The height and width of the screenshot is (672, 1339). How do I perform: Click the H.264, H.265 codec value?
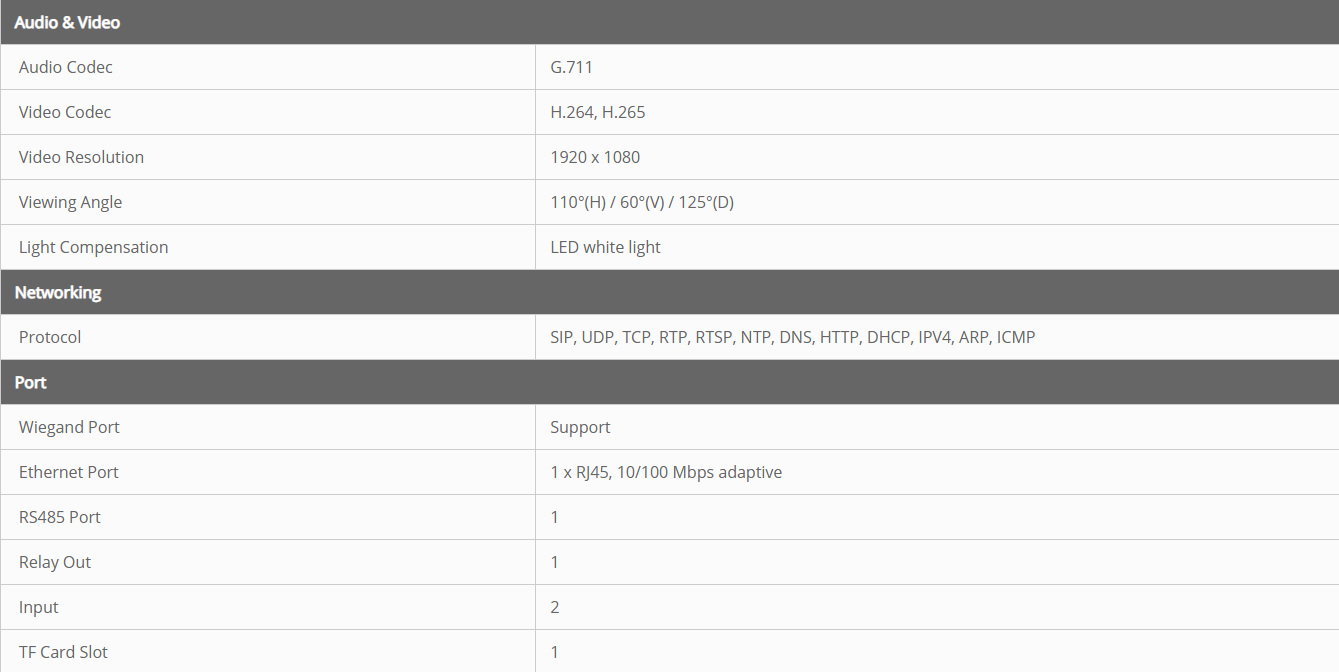tap(598, 112)
